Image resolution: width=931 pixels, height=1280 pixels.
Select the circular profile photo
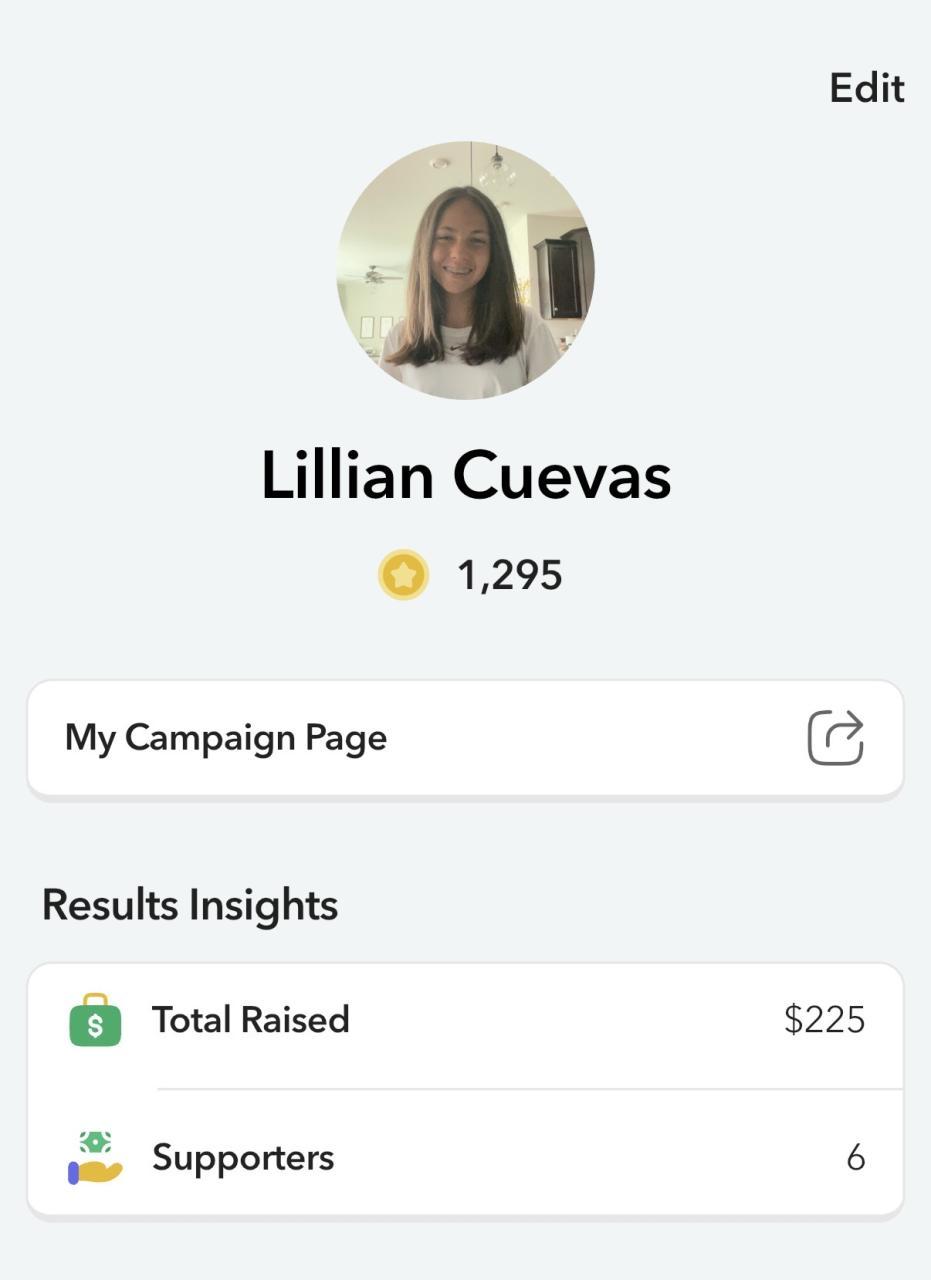pyautogui.click(x=466, y=270)
